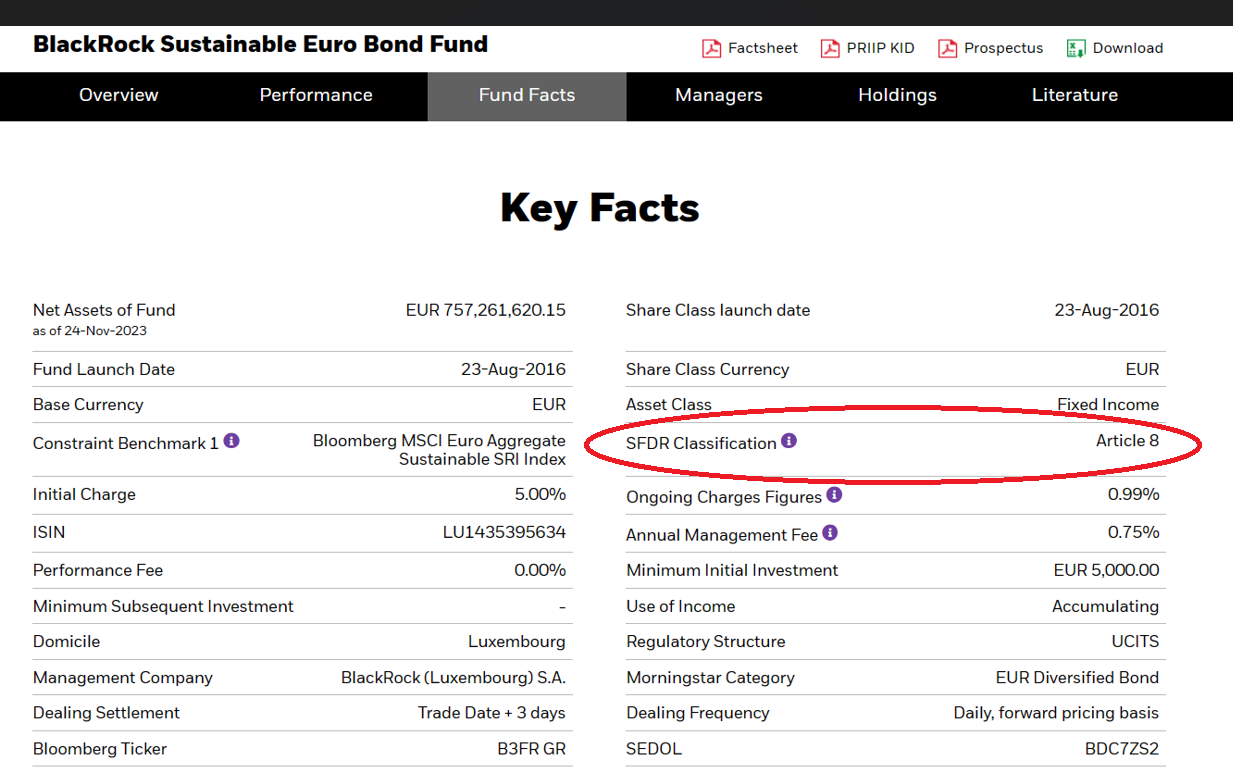This screenshot has height=771, width=1233.
Task: Click the SEDOL value BDC7ZS2
Action: (x=1122, y=749)
